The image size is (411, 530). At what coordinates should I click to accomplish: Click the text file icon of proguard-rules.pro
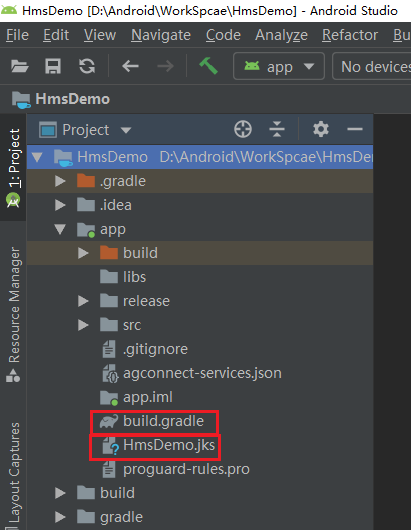109,469
